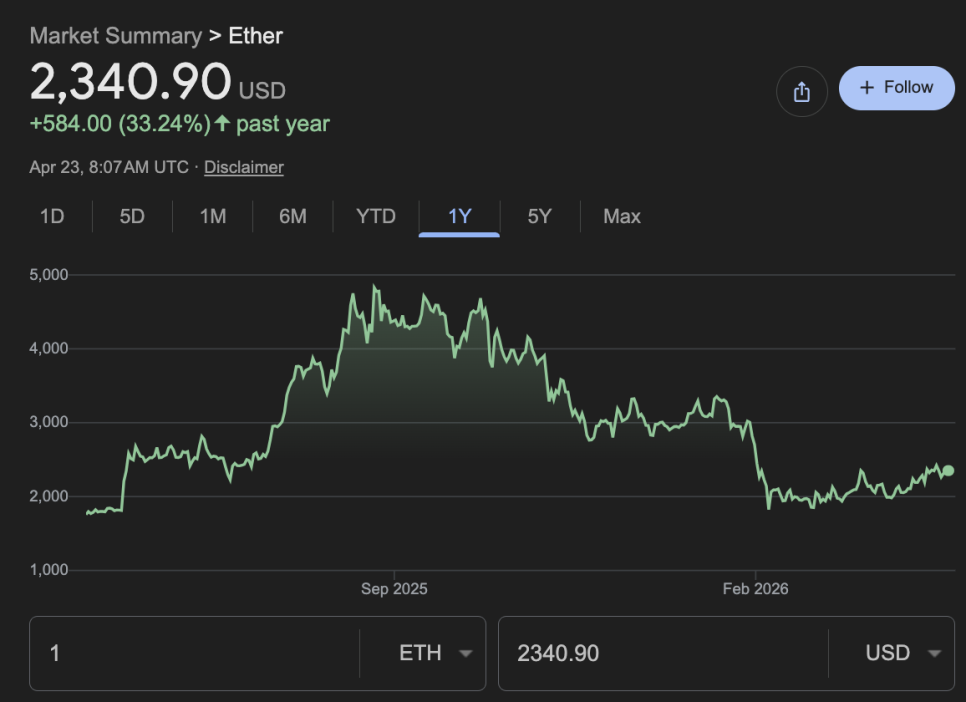The height and width of the screenshot is (702, 966).
Task: Click the 2340.90 USD amount field
Action: point(660,653)
